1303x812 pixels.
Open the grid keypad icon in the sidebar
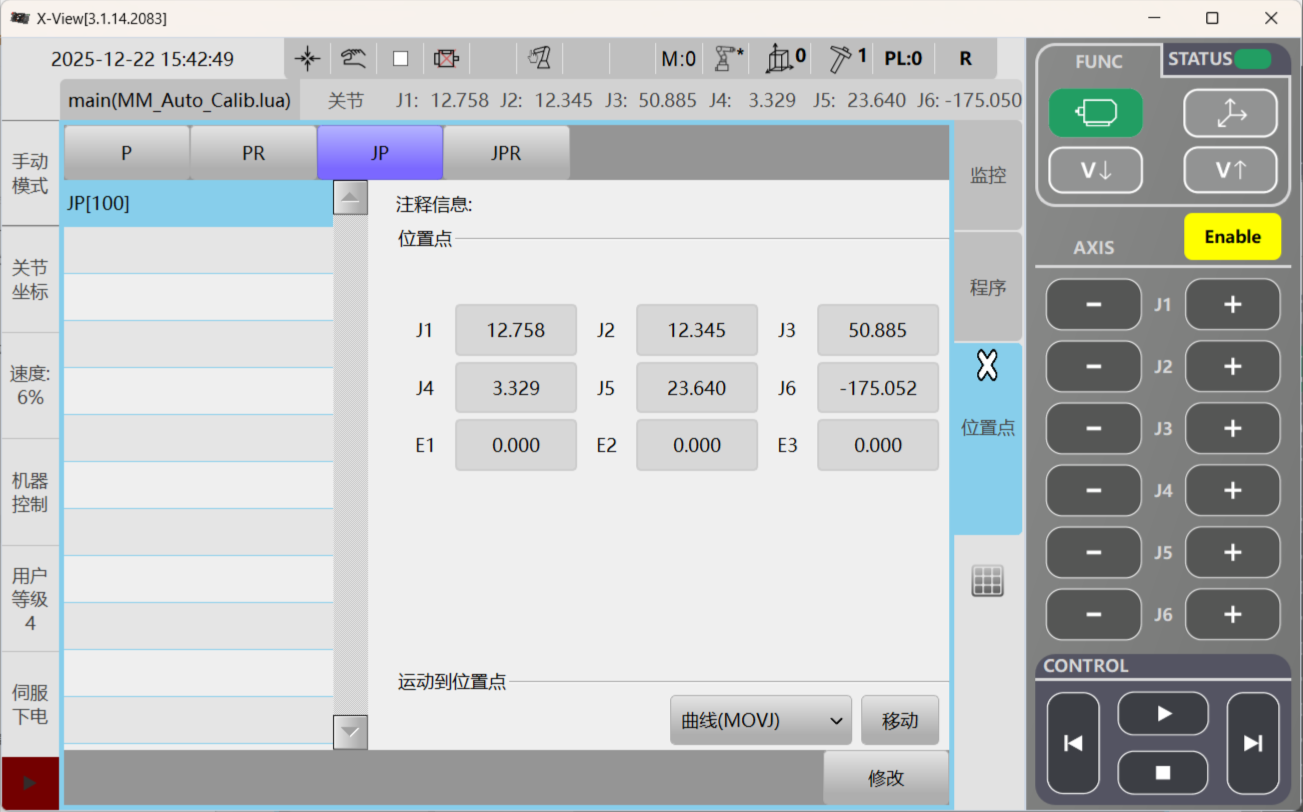[x=987, y=581]
